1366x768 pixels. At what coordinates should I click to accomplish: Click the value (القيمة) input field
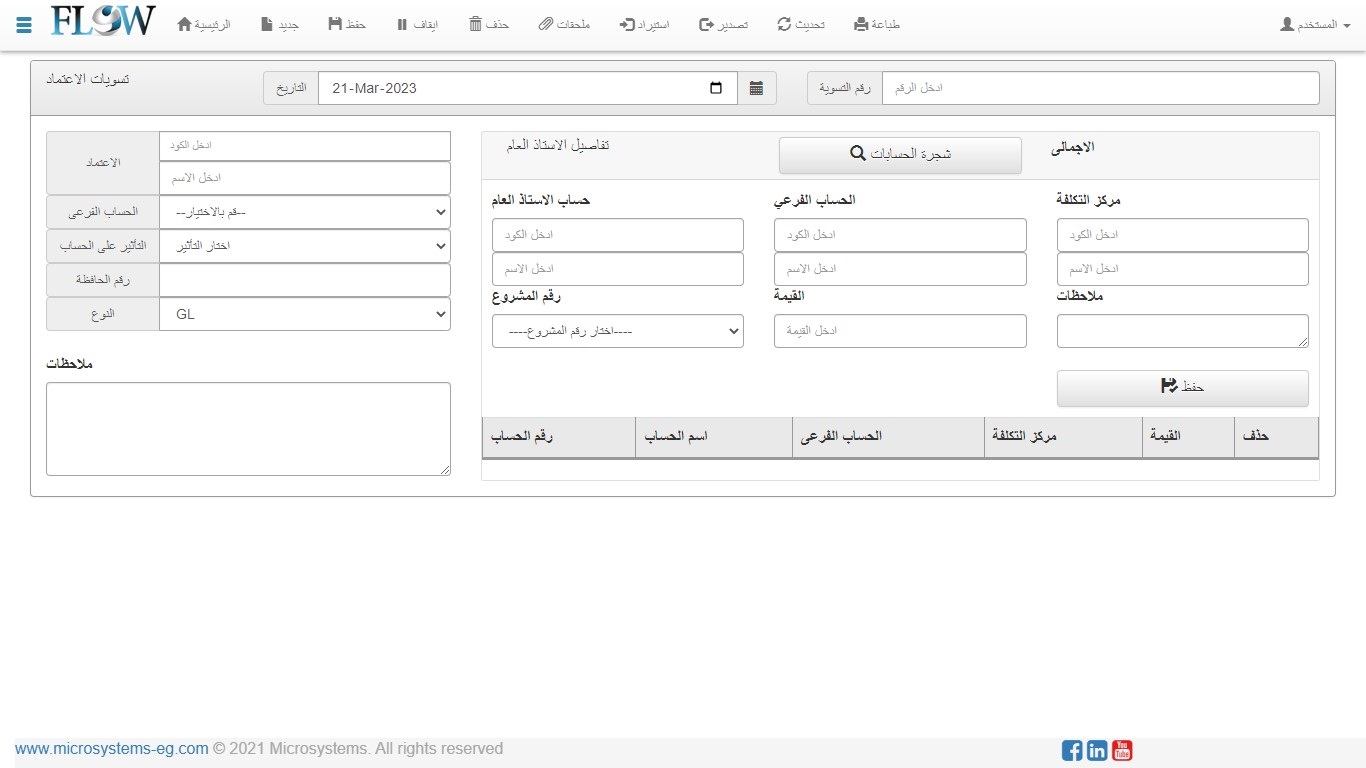point(900,331)
